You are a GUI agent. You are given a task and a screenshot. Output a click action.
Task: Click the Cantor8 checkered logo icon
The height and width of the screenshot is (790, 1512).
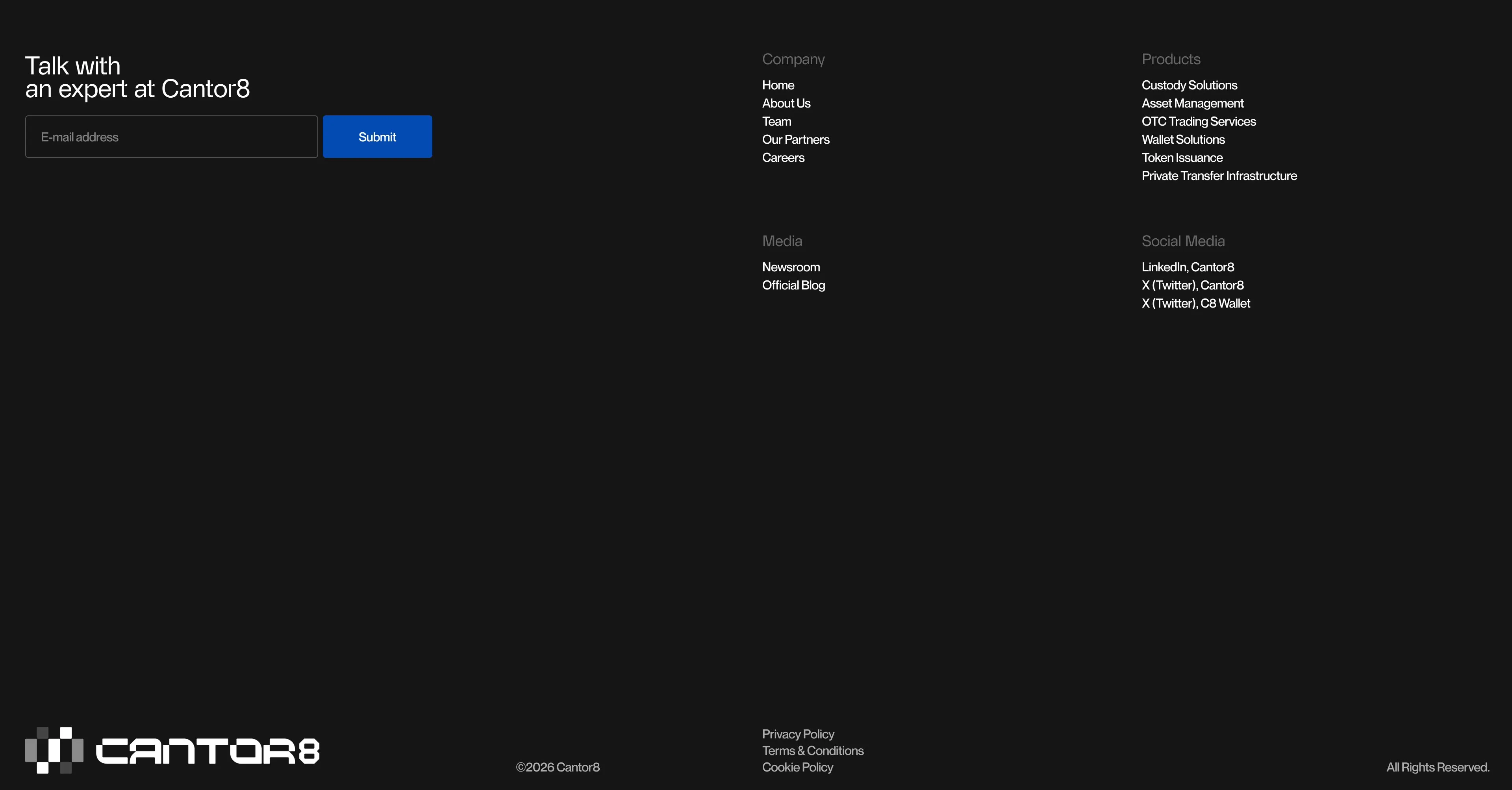(54, 750)
